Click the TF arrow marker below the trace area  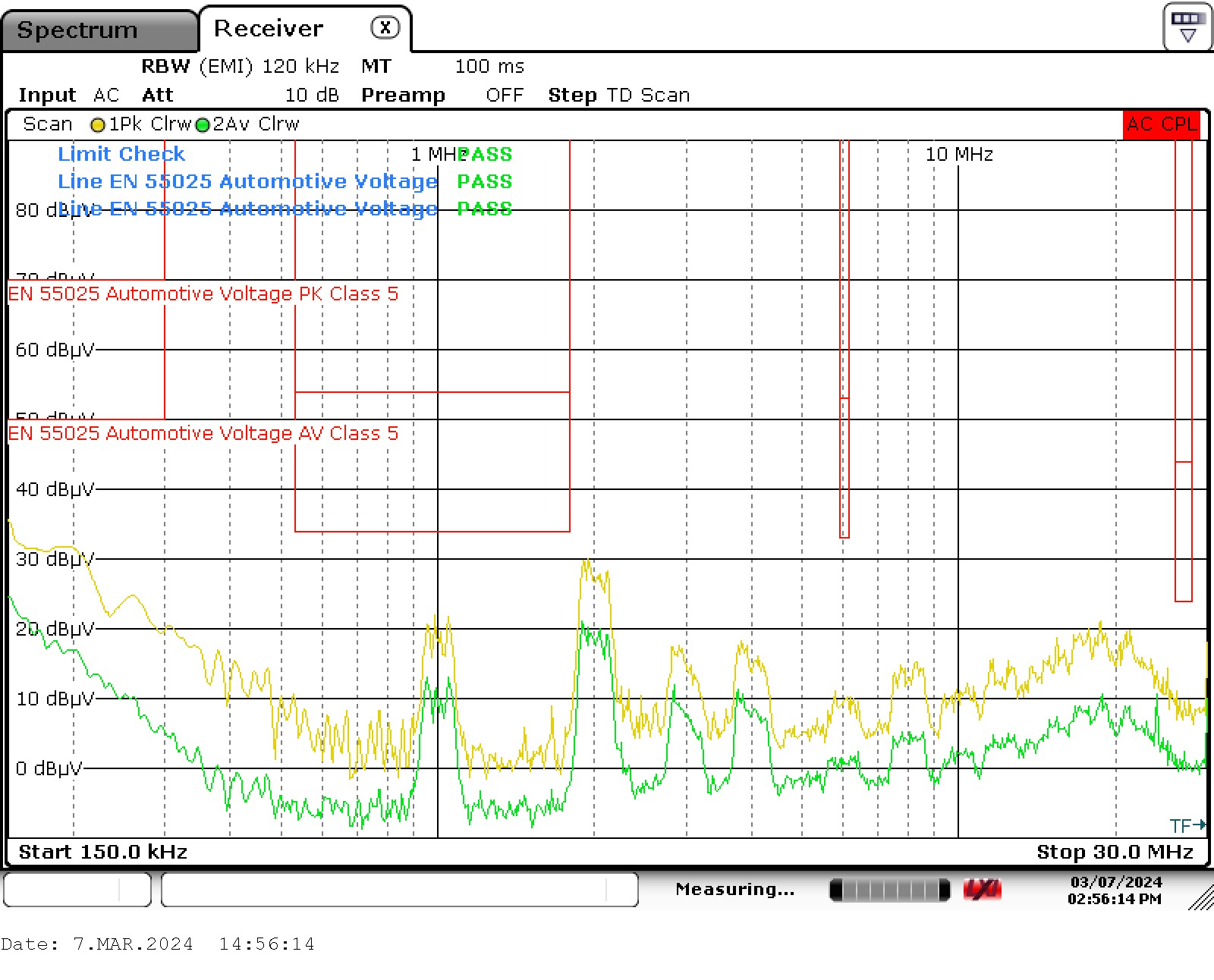[1186, 825]
